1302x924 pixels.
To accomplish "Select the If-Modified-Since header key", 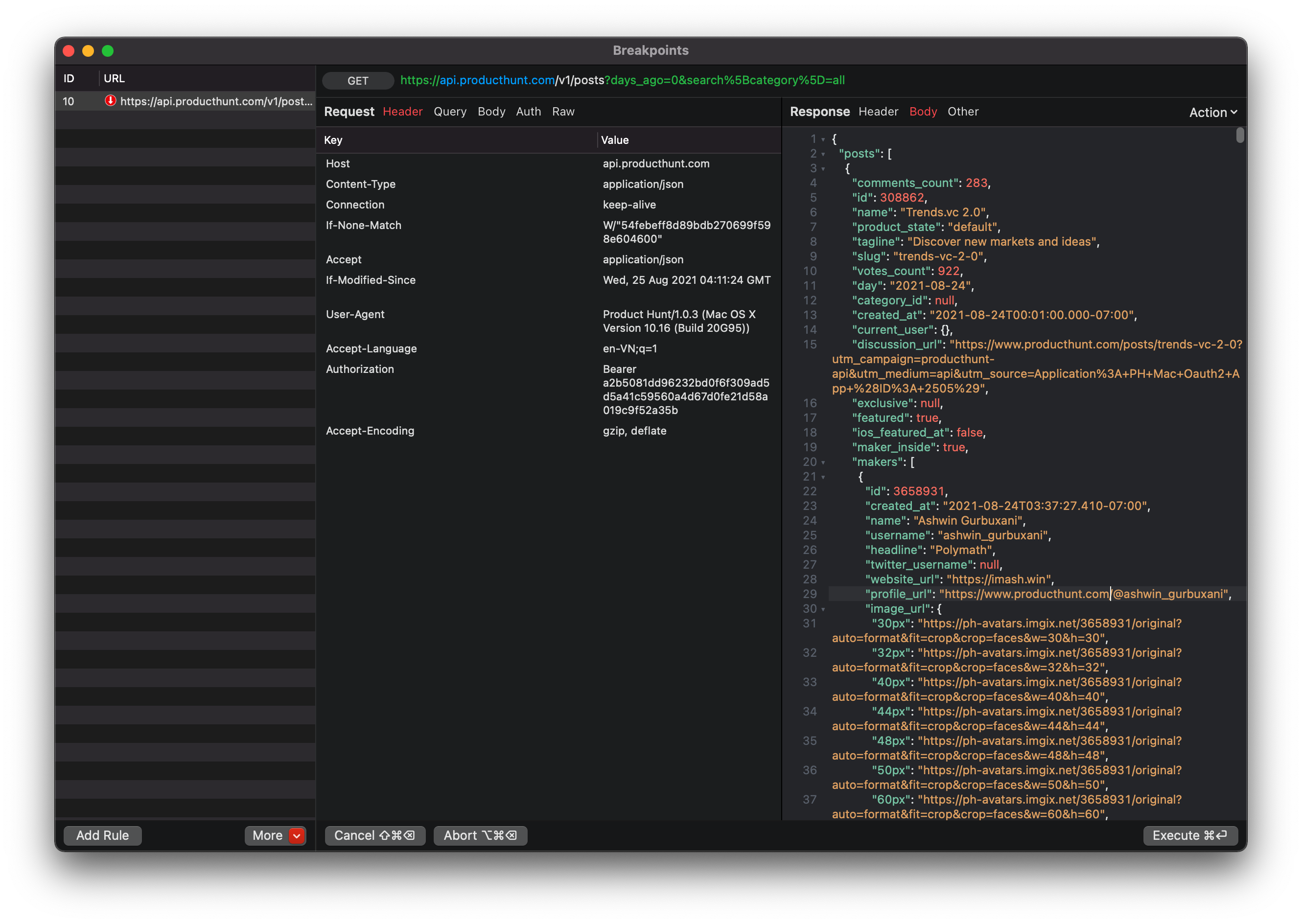I will (x=371, y=280).
